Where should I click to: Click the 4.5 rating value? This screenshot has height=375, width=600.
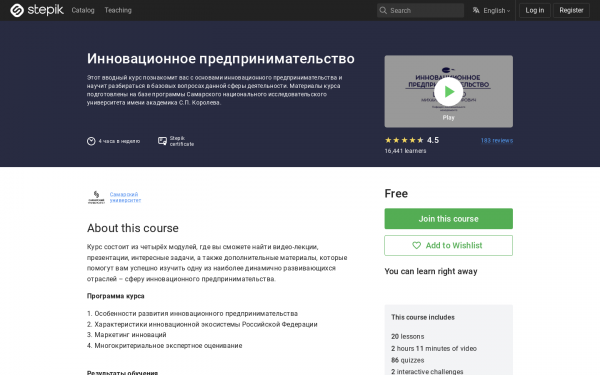(433, 140)
